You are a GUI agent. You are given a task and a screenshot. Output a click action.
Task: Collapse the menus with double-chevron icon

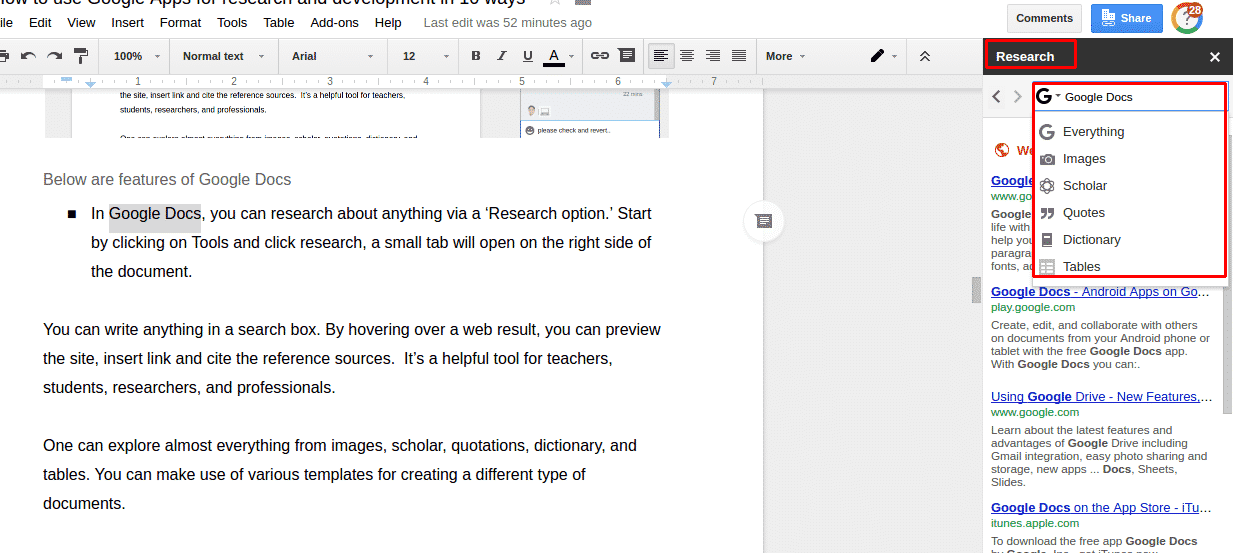tap(925, 56)
